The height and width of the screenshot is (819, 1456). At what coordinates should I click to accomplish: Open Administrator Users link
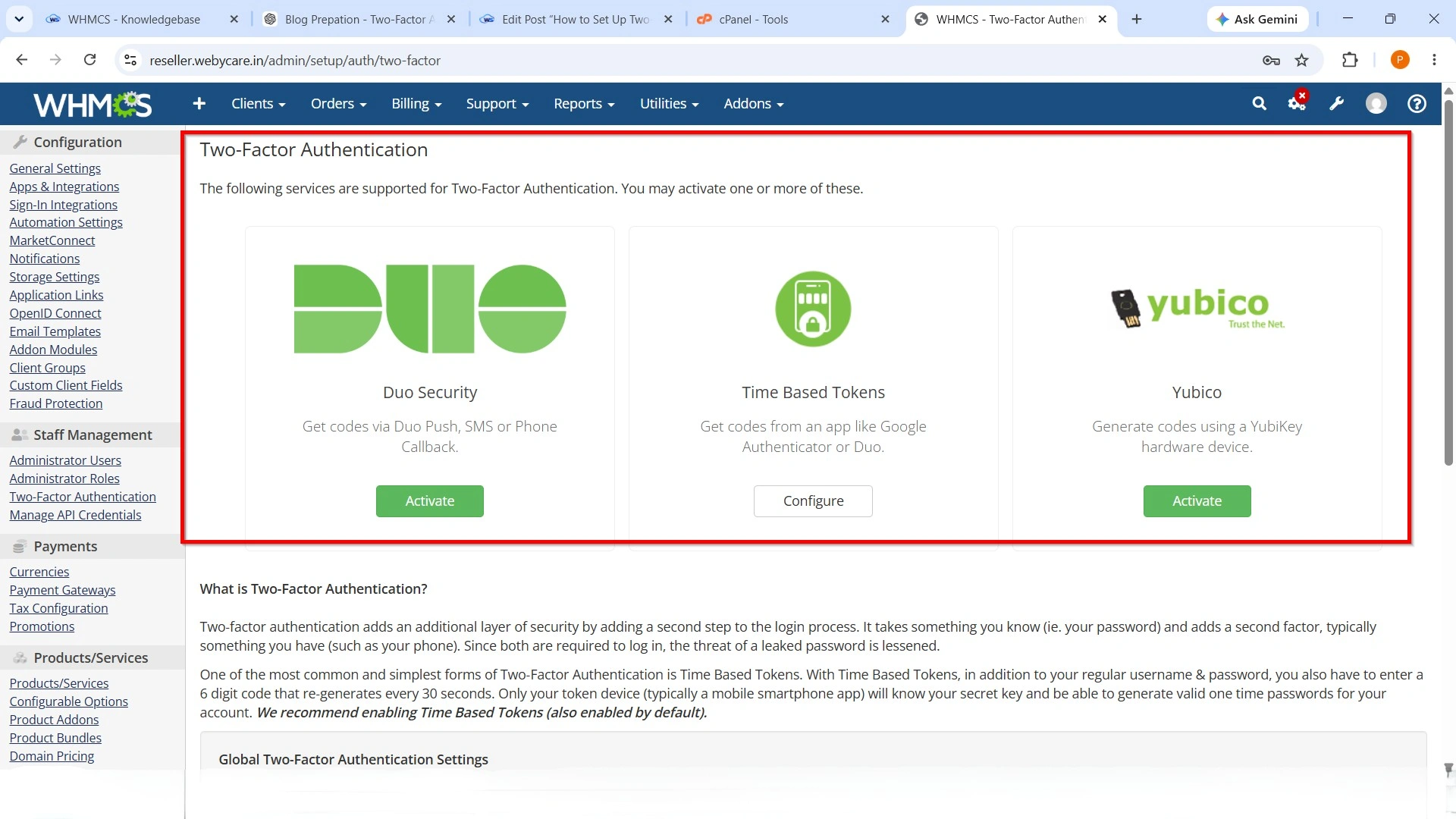pos(65,460)
